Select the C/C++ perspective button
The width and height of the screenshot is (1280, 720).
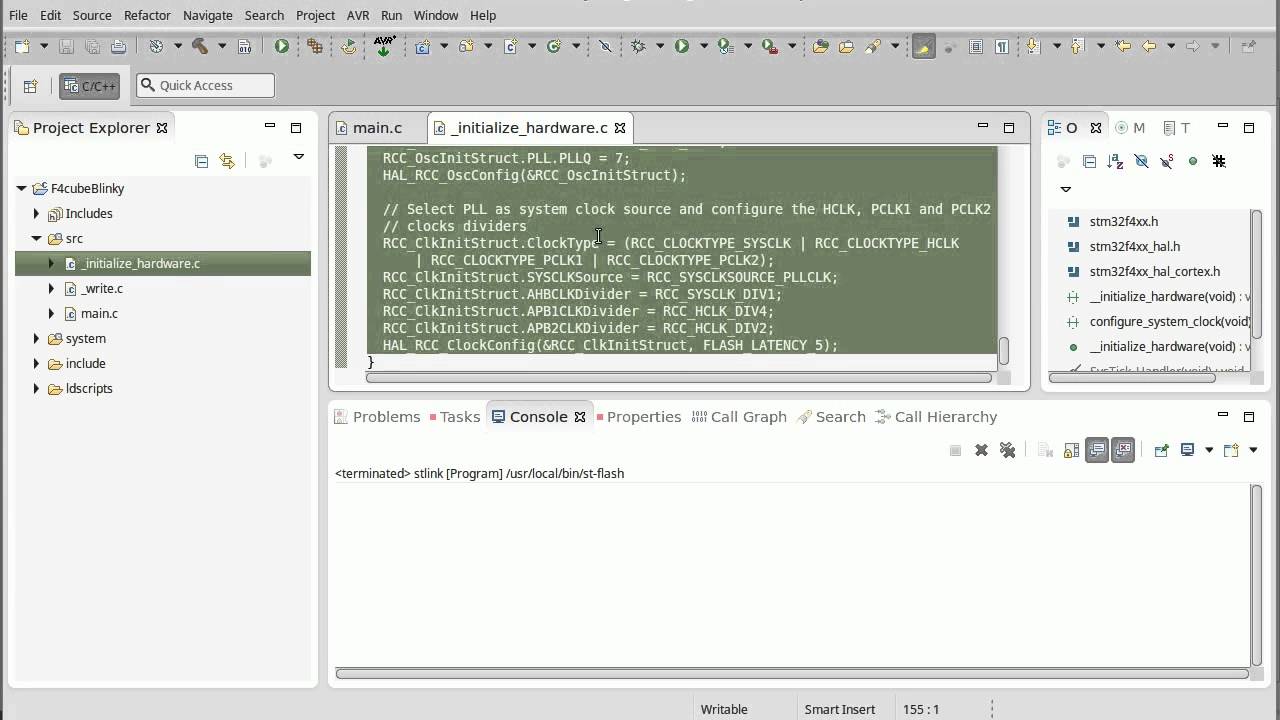tap(89, 86)
